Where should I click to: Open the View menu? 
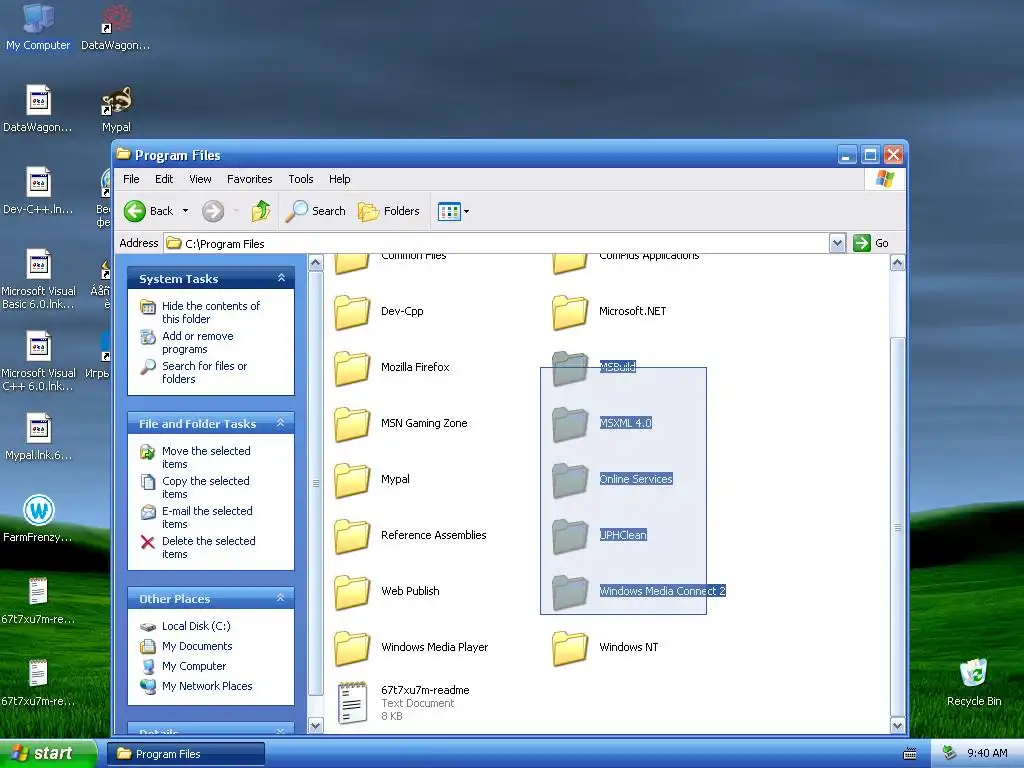[x=200, y=179]
